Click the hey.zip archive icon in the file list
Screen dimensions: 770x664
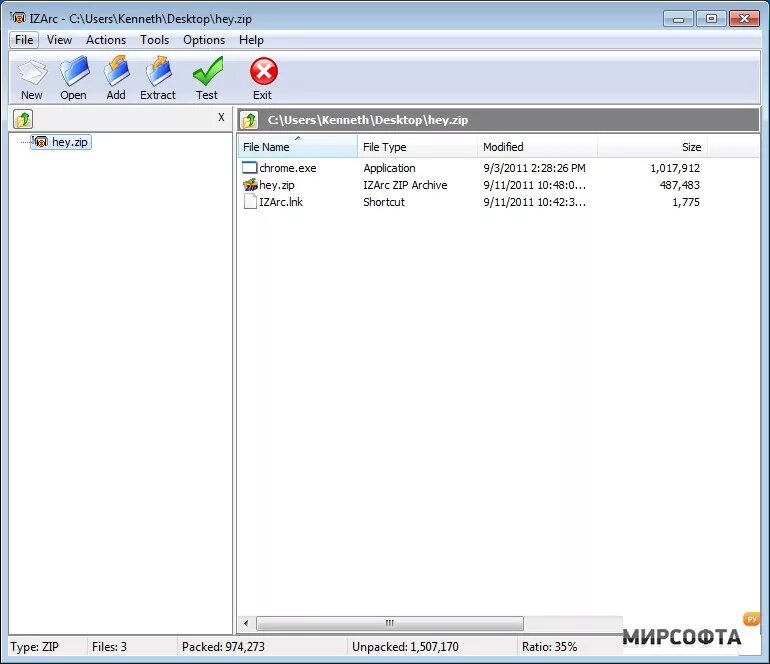pos(250,185)
